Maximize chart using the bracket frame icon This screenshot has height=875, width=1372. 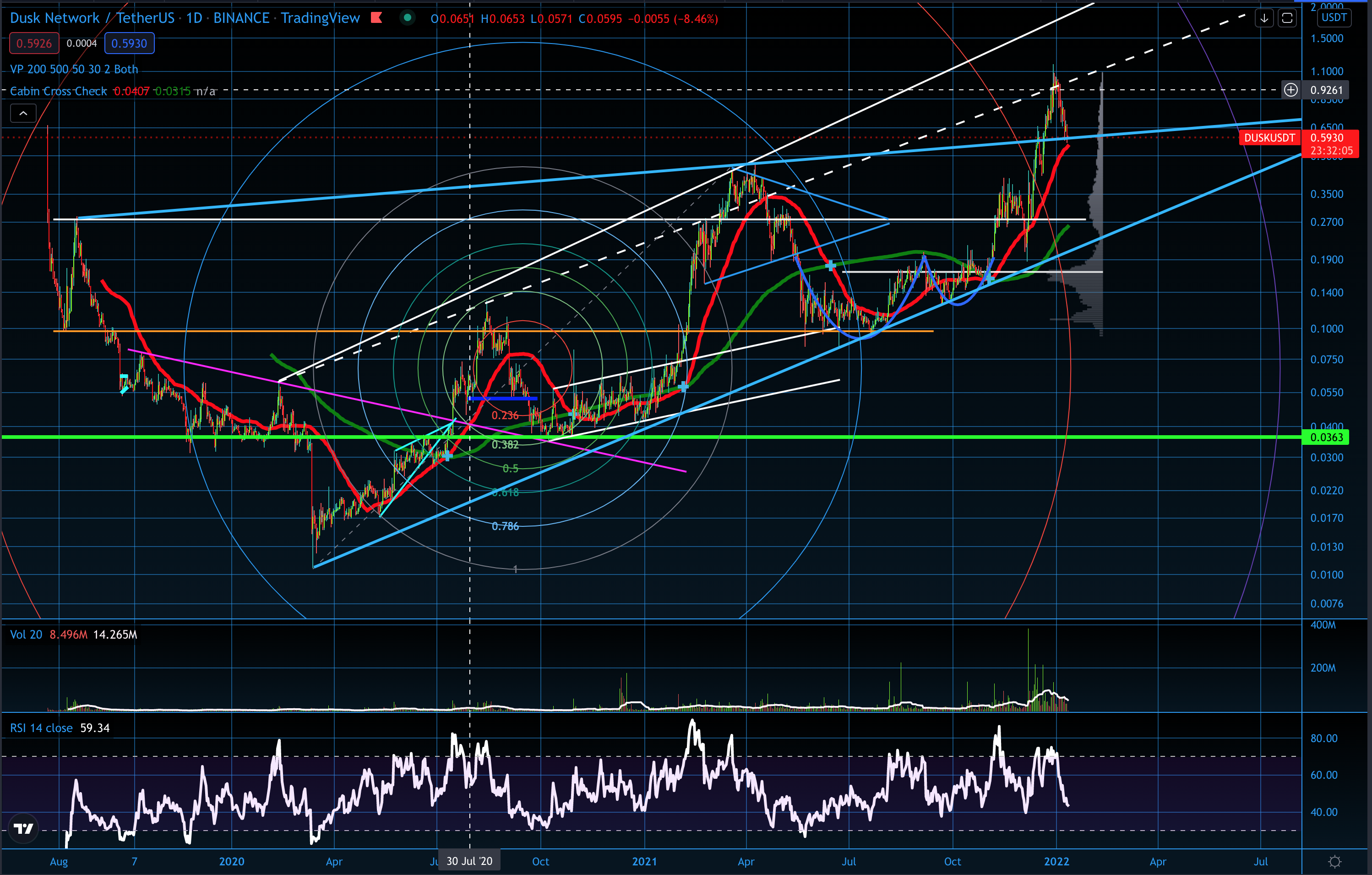click(1287, 18)
